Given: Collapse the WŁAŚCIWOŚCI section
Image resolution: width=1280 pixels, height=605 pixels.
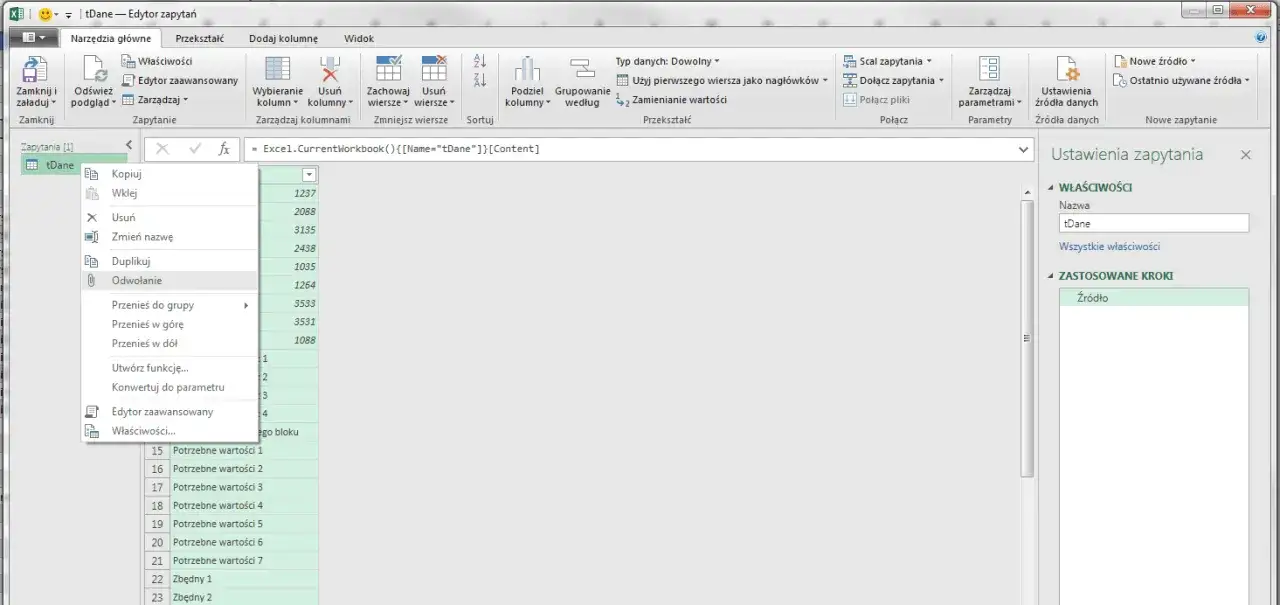Looking at the screenshot, I should pos(1052,187).
